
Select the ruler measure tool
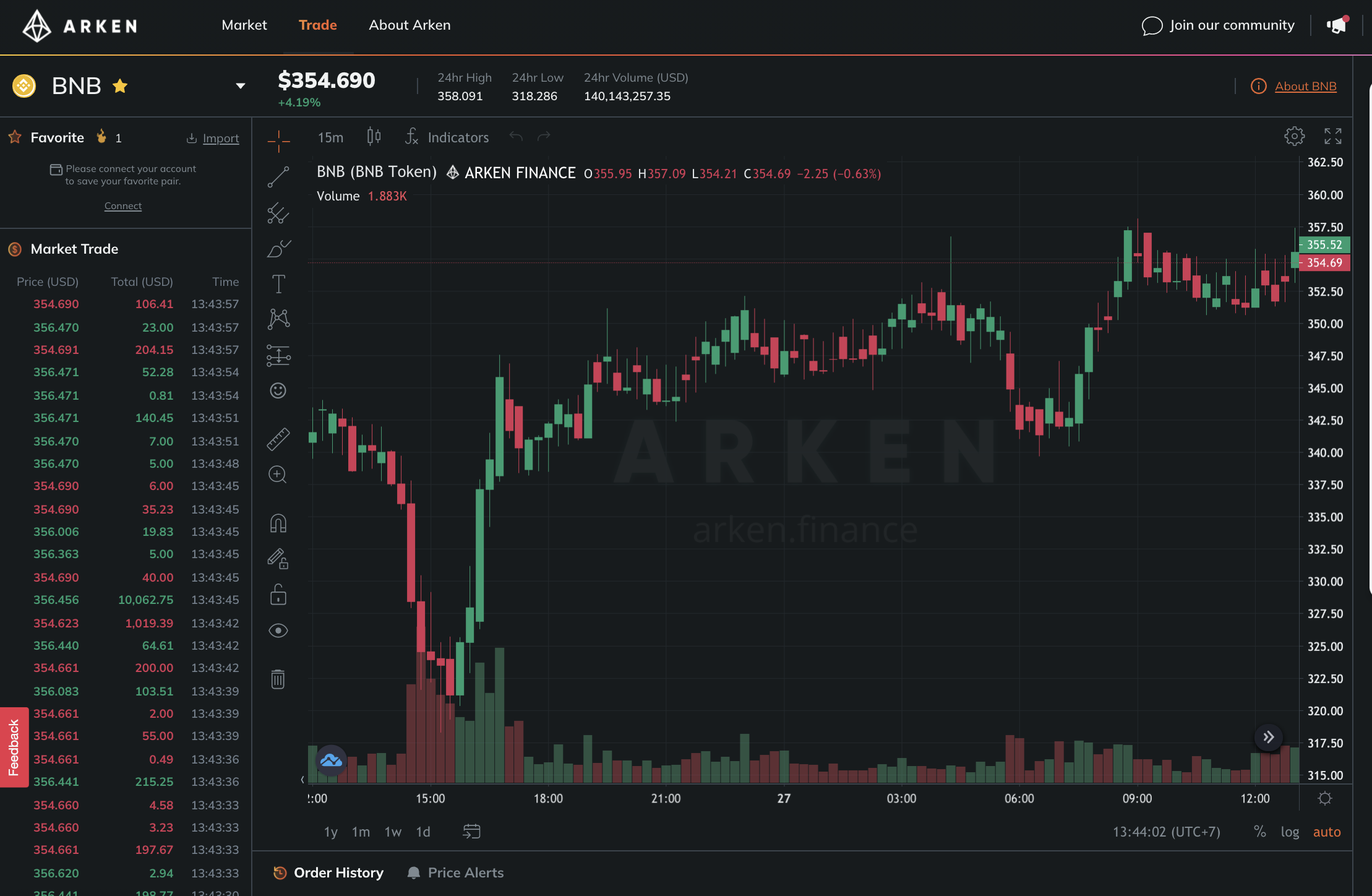point(278,439)
